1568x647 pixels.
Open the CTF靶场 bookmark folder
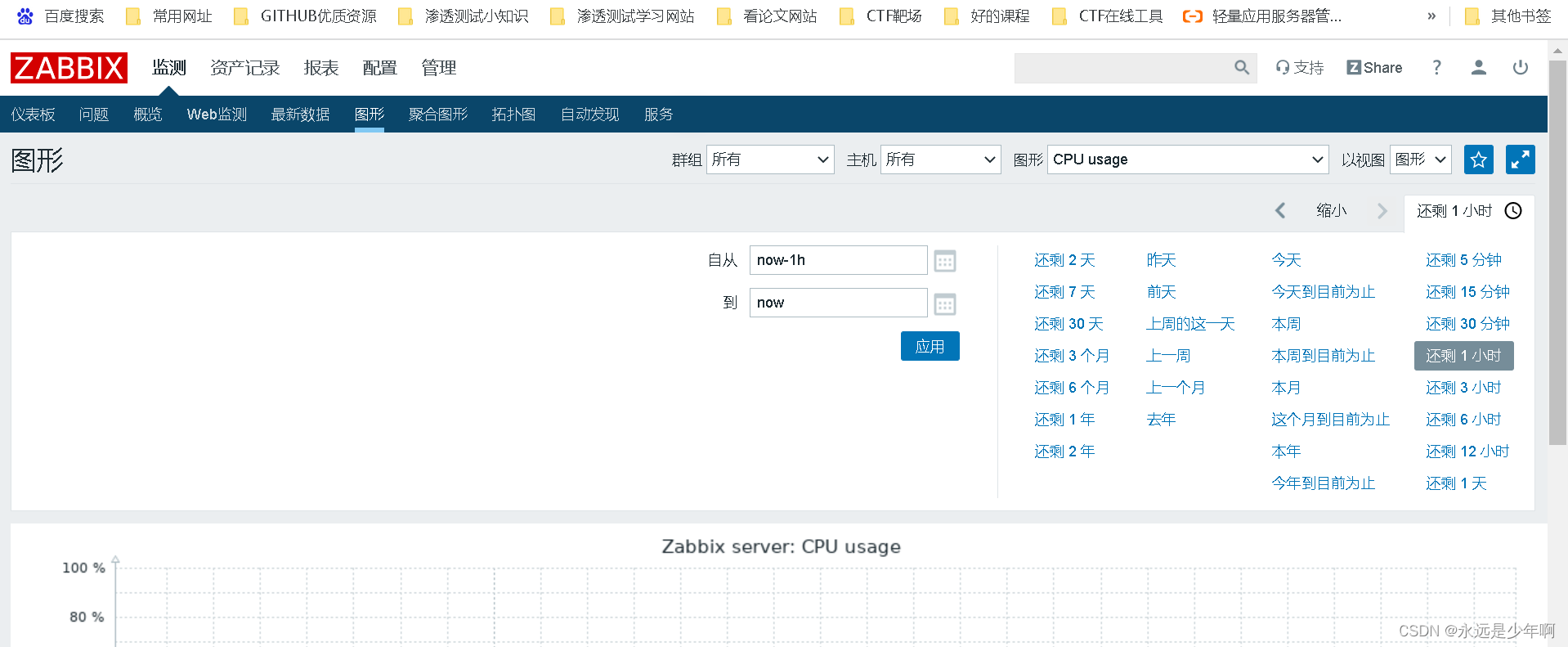click(880, 16)
